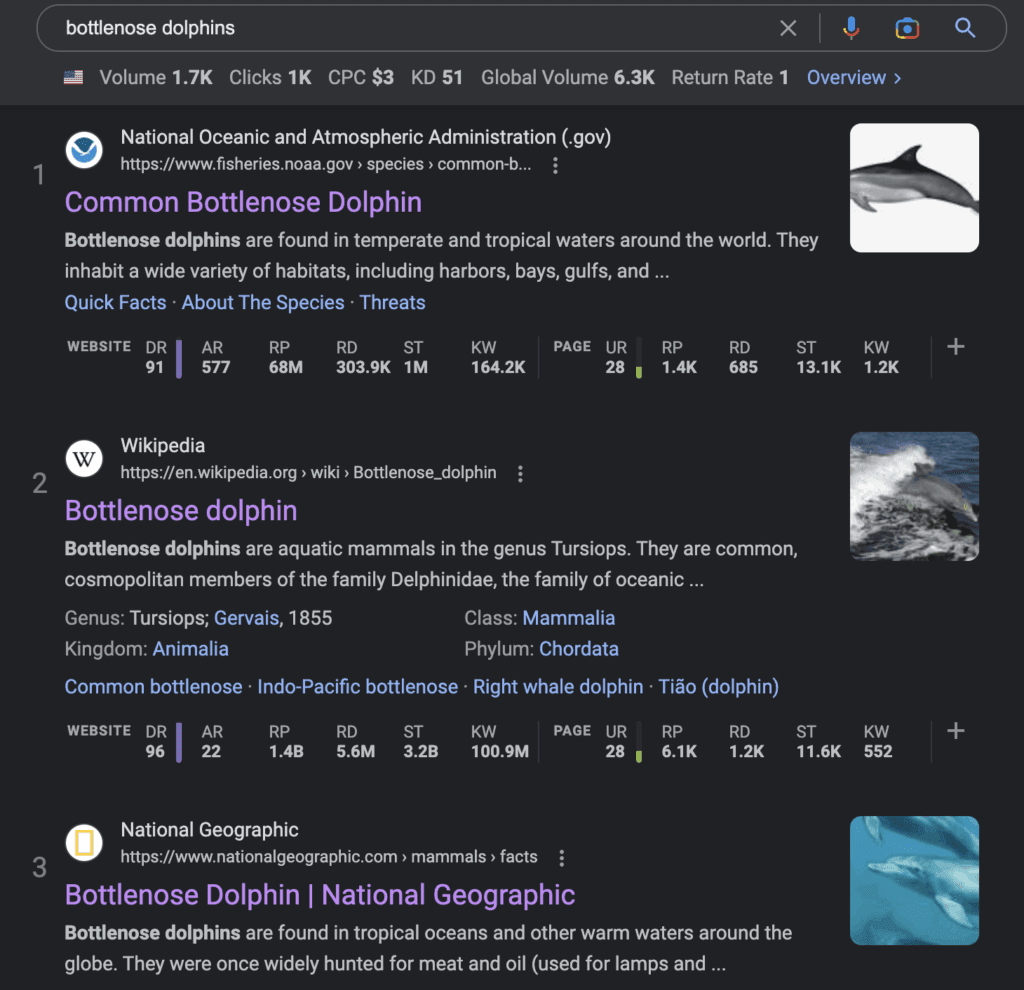The width and height of the screenshot is (1024, 990).
Task: Follow the About The Species sitelink
Action: point(263,302)
